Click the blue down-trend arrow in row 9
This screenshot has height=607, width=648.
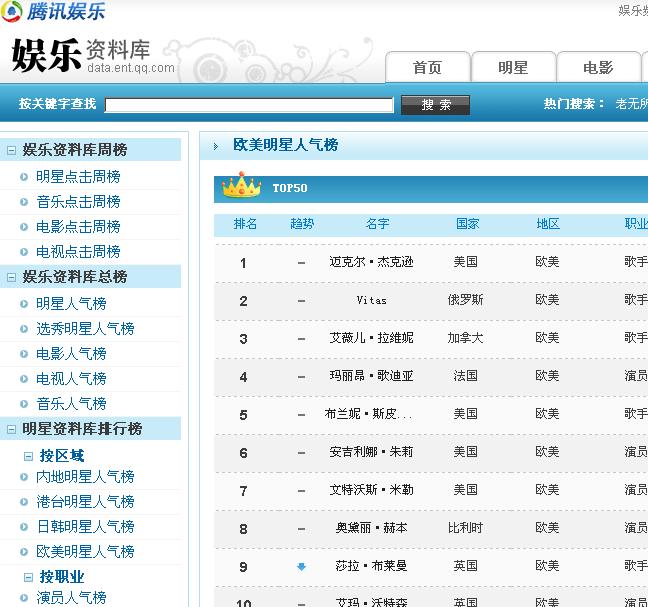[x=301, y=567]
